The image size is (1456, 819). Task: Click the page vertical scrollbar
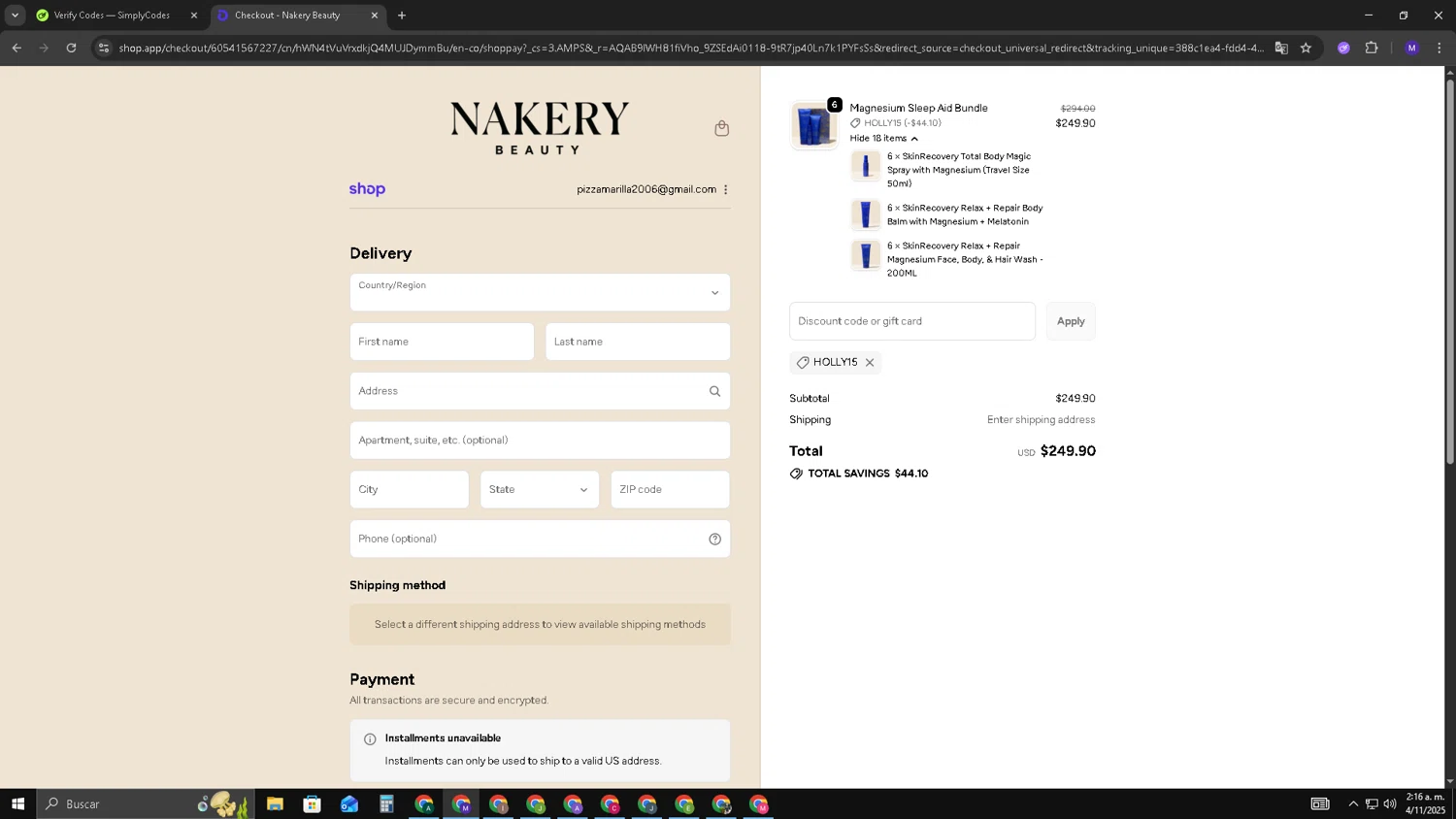click(x=1450, y=272)
